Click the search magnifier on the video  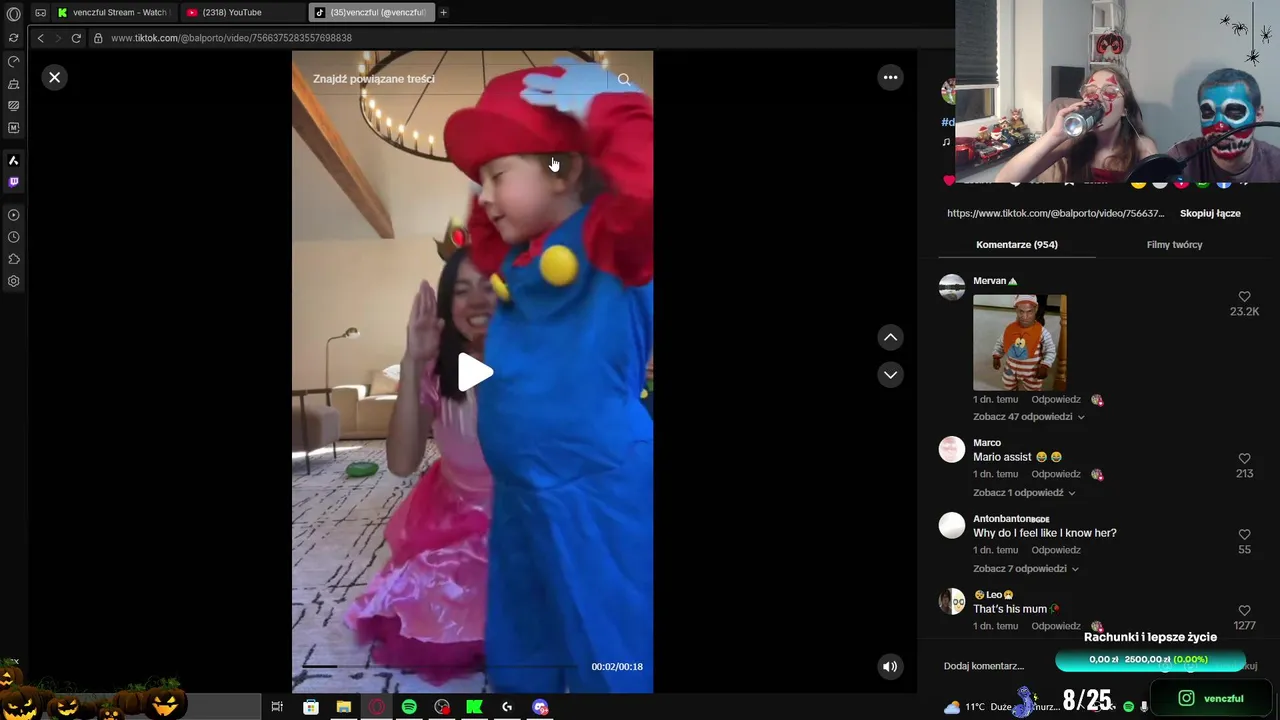click(624, 79)
